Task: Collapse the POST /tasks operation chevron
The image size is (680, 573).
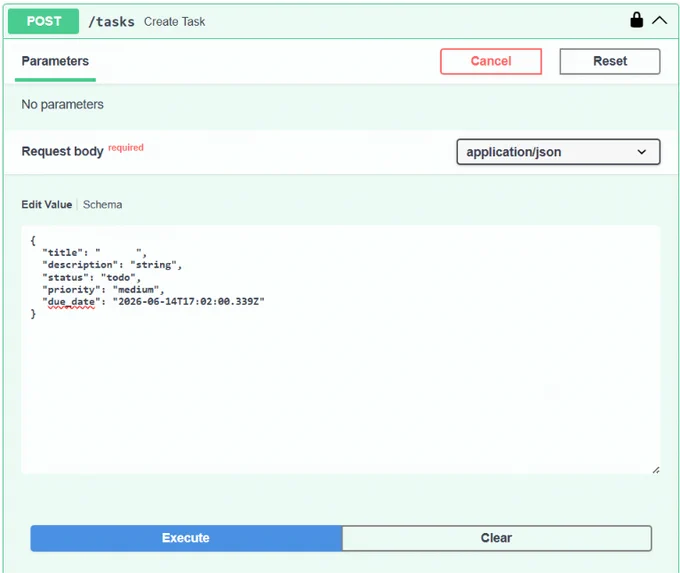Action: (x=659, y=20)
